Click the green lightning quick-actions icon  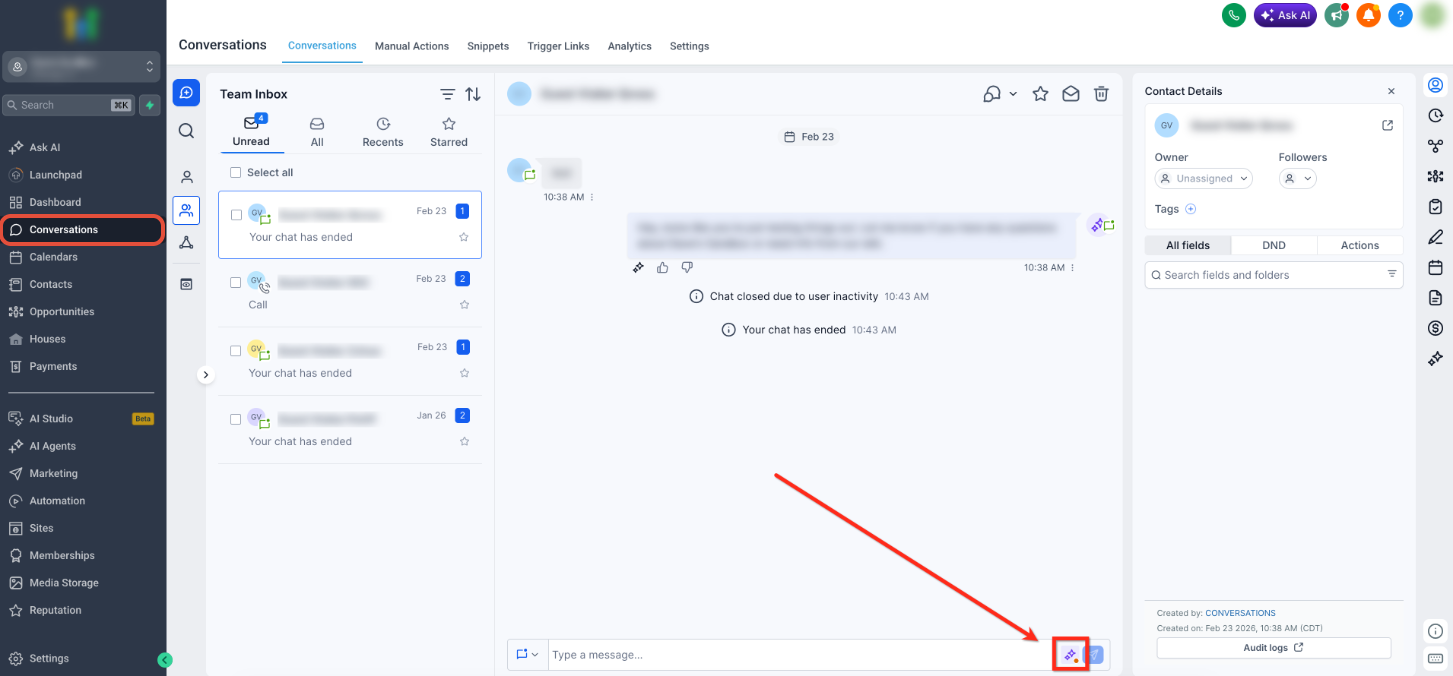(x=149, y=105)
